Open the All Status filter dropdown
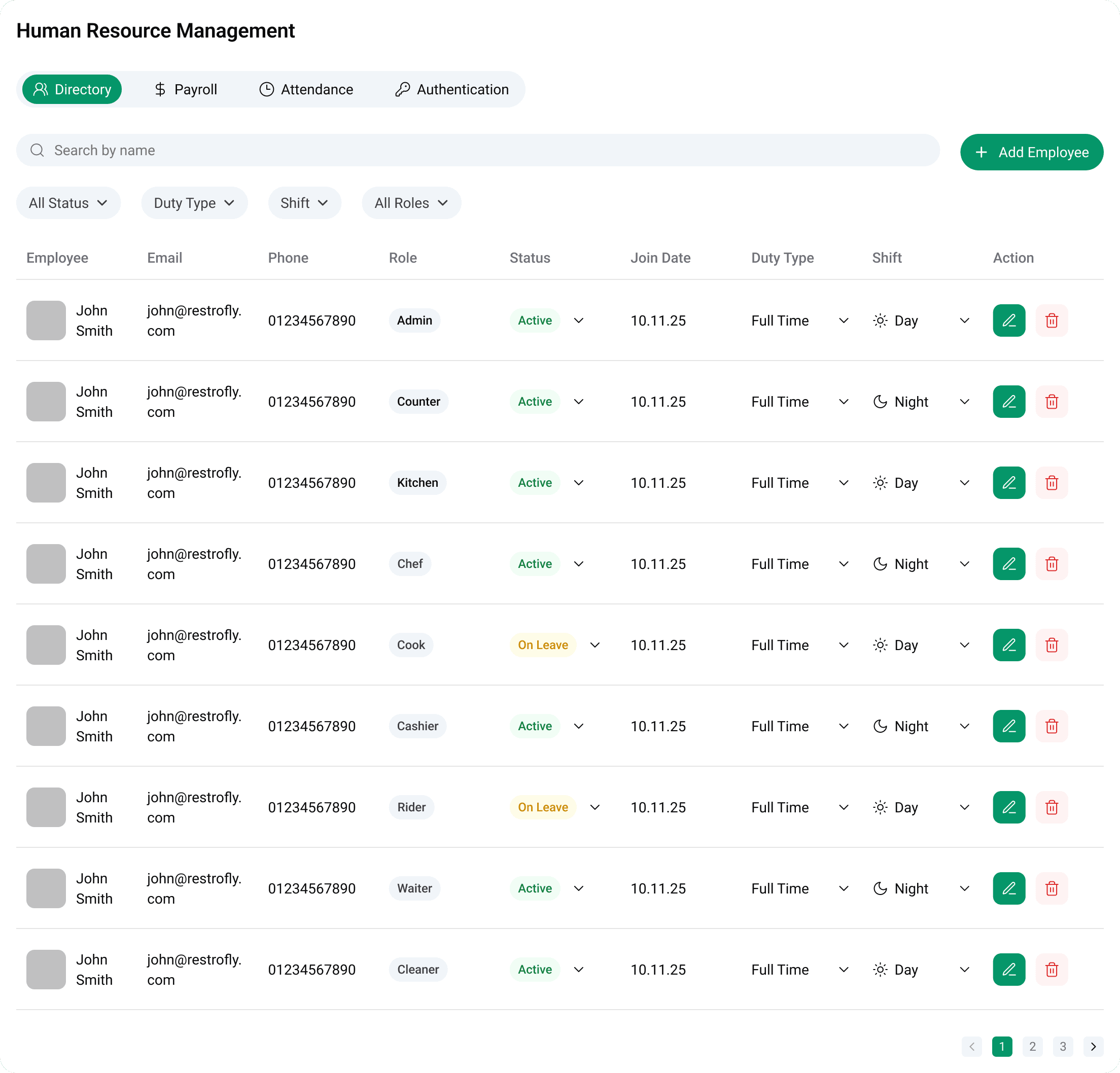 [68, 203]
